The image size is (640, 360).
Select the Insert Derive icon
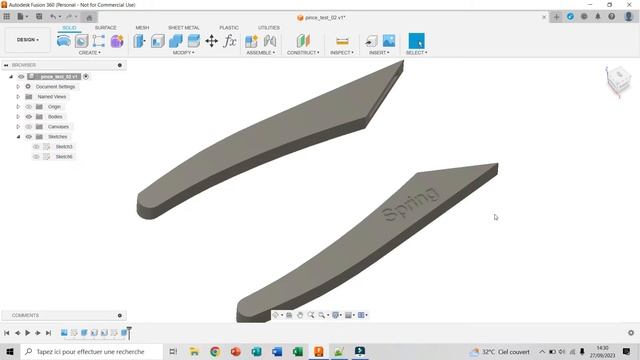coord(371,41)
